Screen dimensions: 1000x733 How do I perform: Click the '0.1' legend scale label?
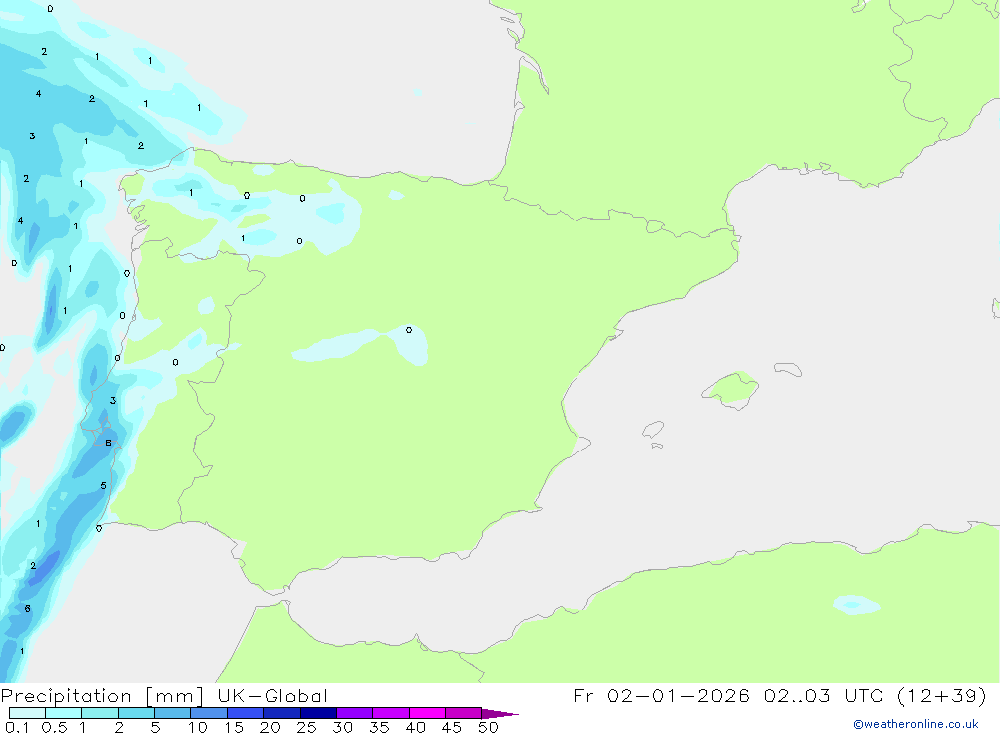[17, 727]
